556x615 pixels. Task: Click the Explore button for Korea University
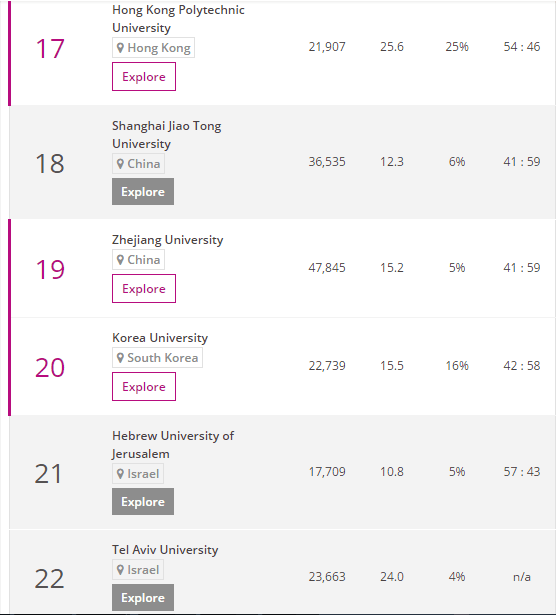144,387
